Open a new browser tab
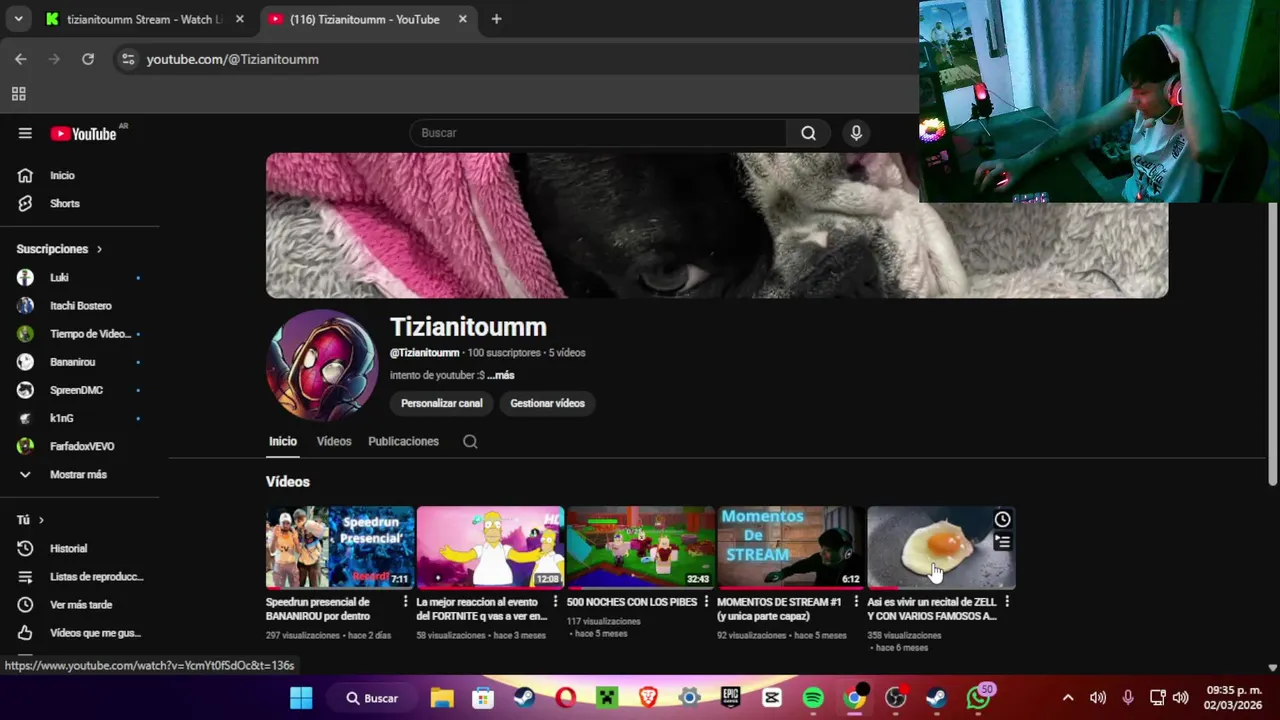1280x720 pixels. 496,19
